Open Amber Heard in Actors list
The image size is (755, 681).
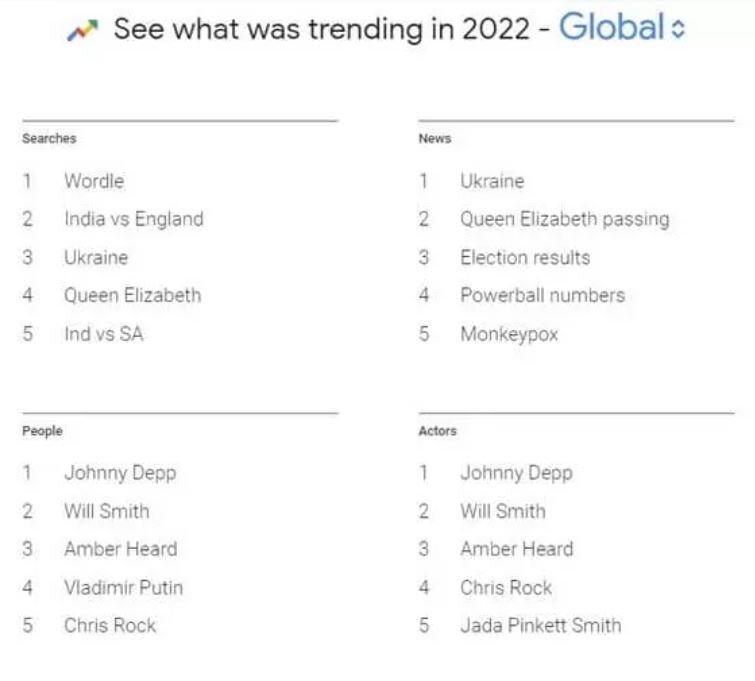[516, 549]
